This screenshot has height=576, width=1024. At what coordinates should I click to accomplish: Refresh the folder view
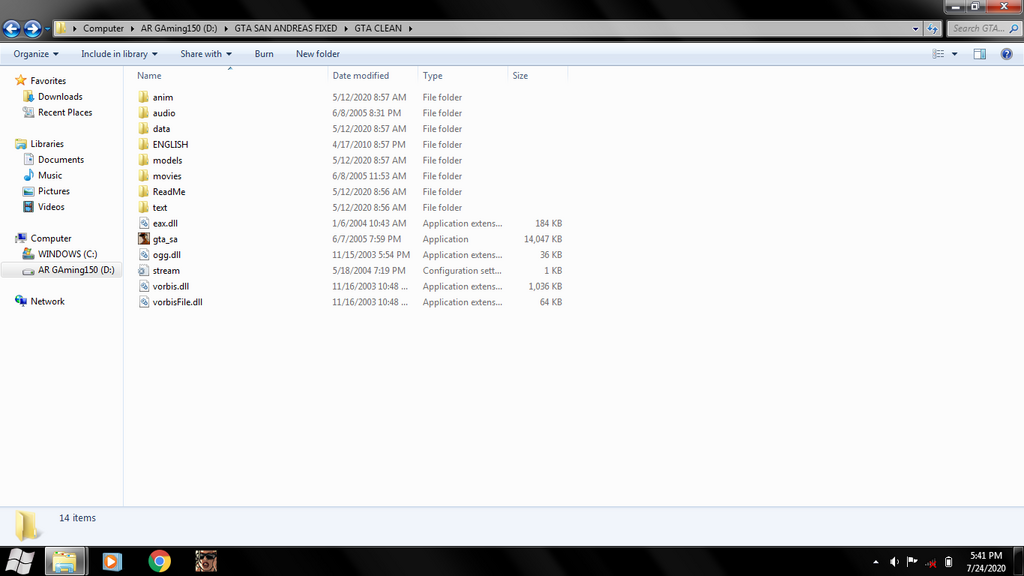tap(932, 28)
